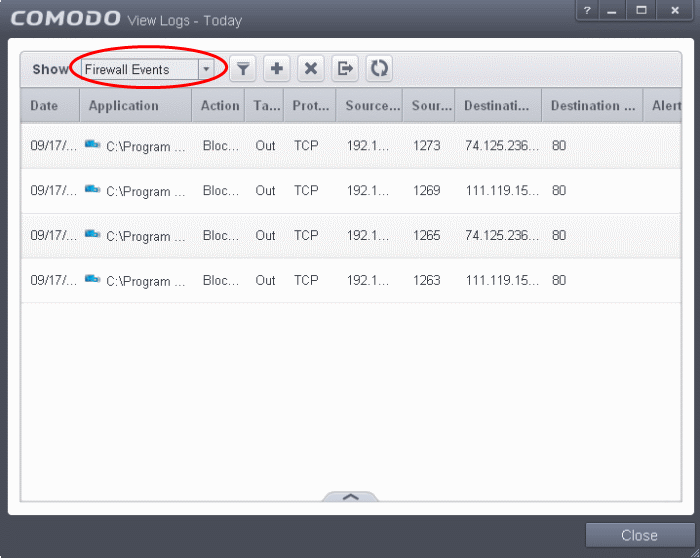Click TCP protocol in the 1269 row

[x=306, y=191]
